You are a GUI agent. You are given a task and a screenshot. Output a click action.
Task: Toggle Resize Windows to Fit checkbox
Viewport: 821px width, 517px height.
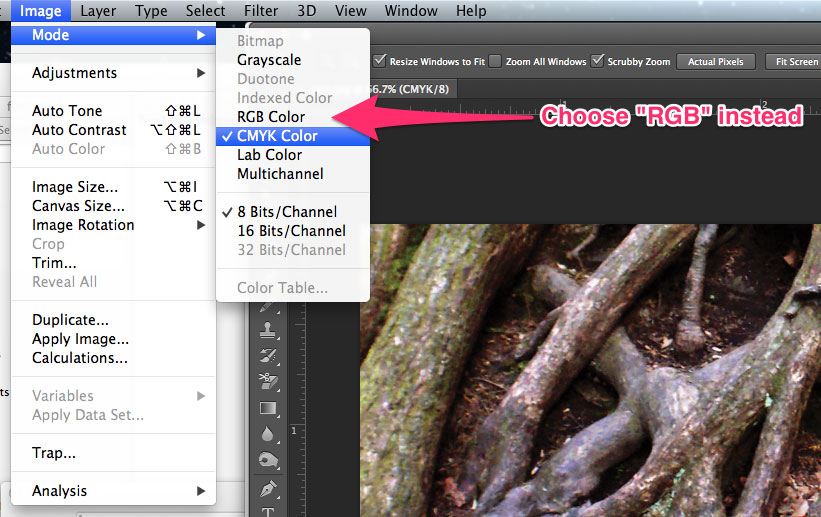[380, 61]
